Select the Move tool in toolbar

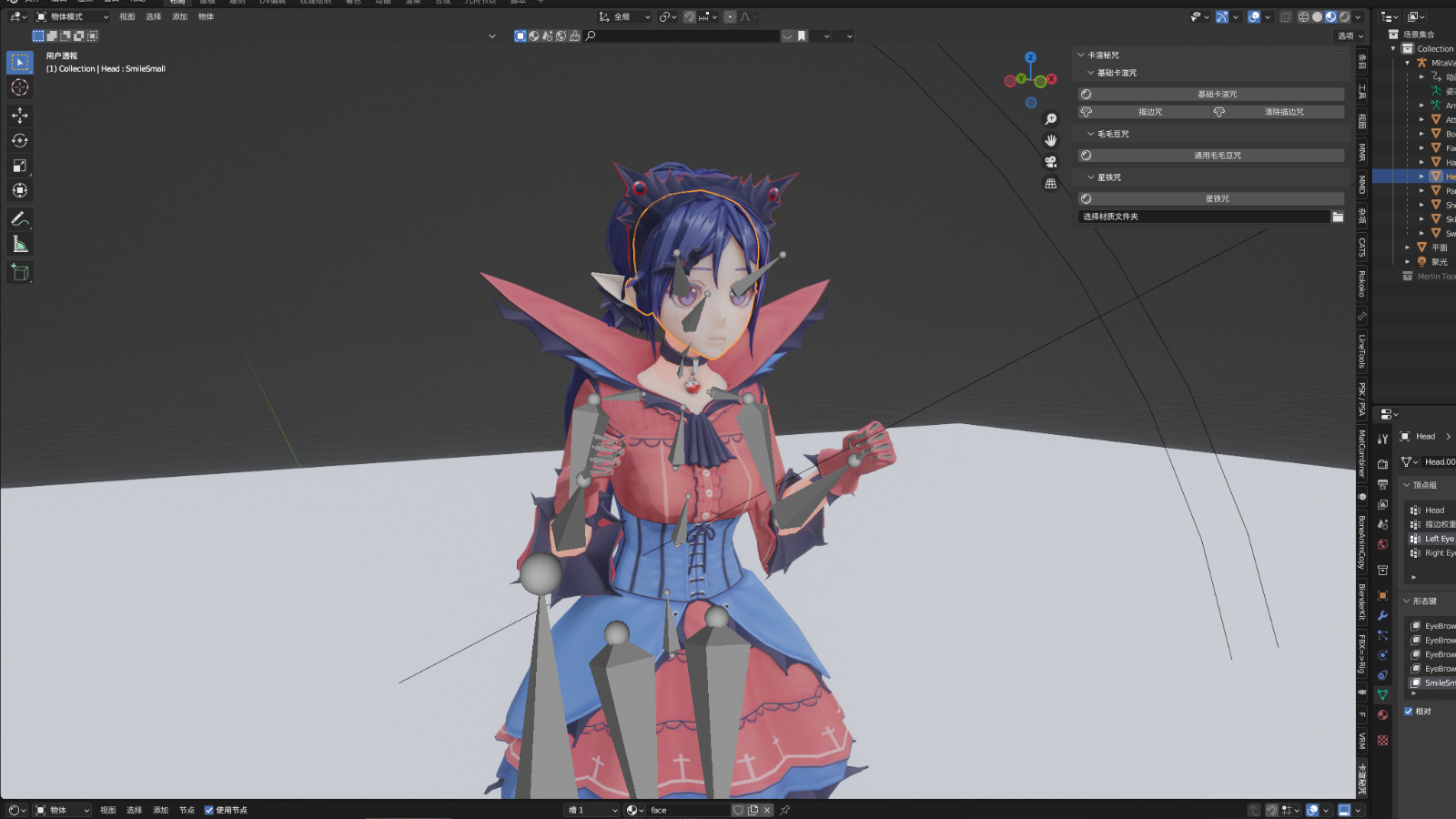pyautogui.click(x=19, y=115)
